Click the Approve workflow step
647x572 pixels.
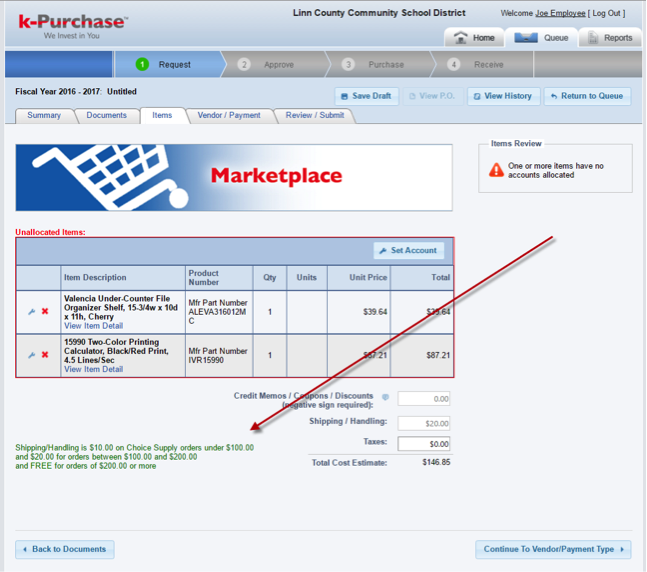[273, 64]
